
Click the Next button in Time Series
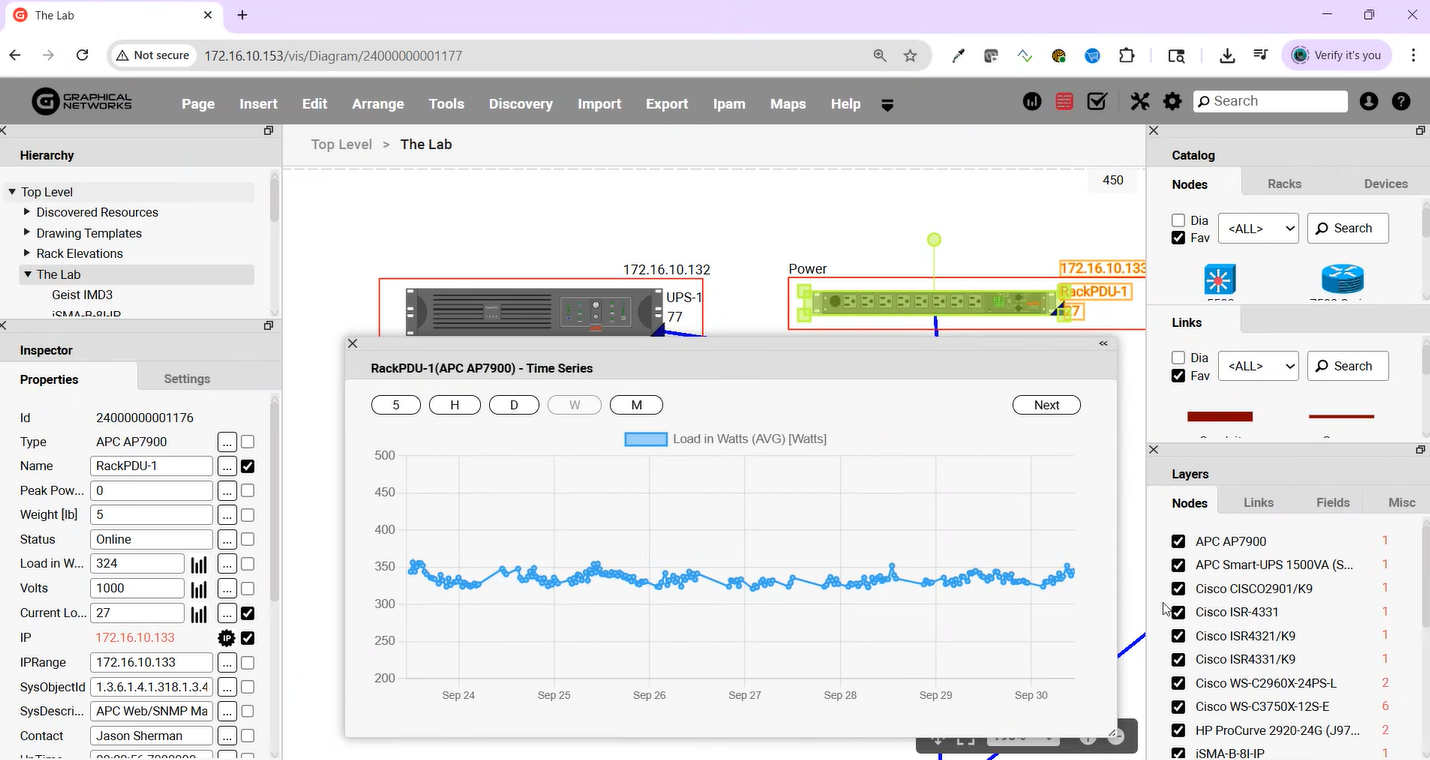click(x=1046, y=405)
